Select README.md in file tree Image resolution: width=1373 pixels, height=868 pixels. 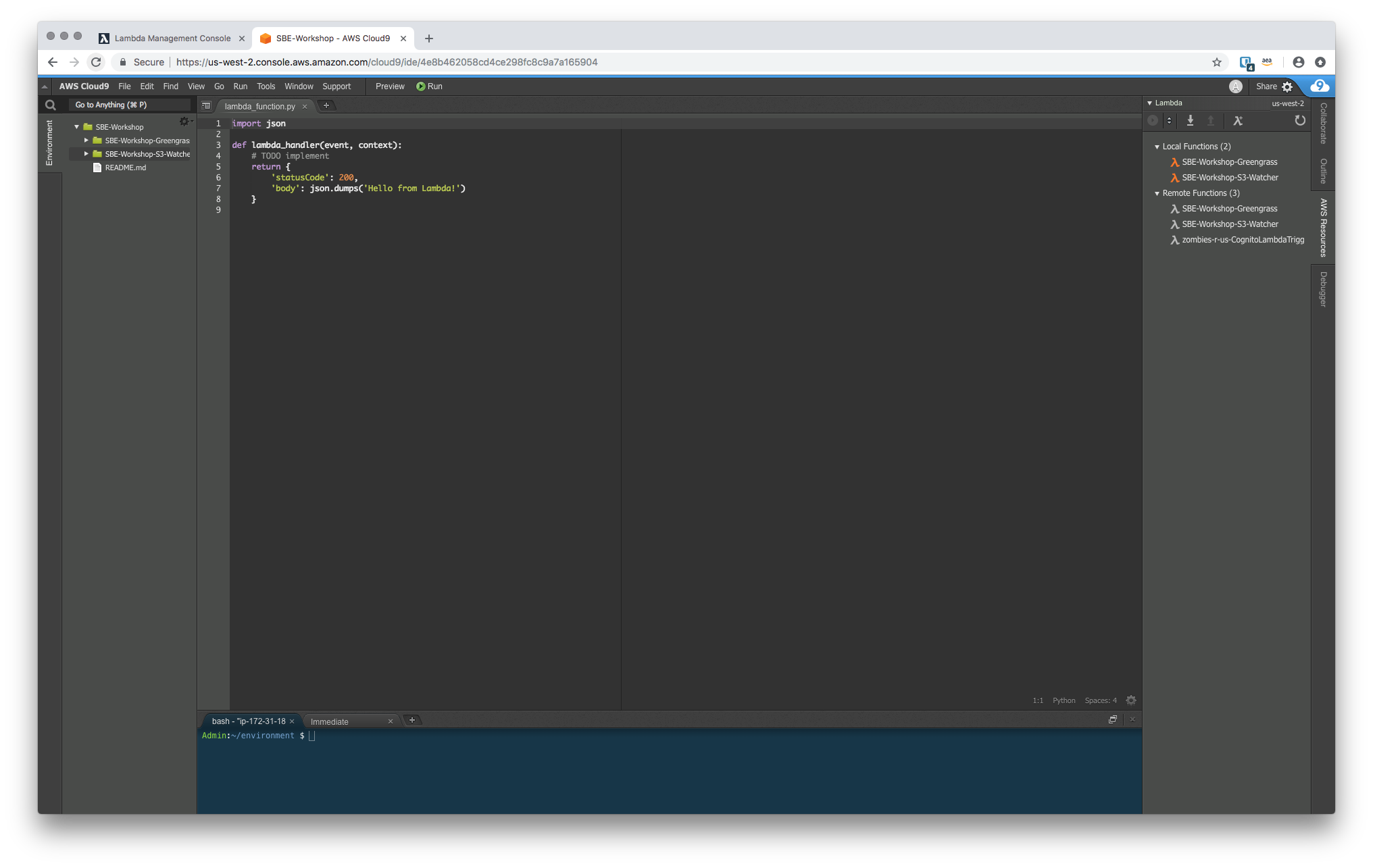[126, 168]
